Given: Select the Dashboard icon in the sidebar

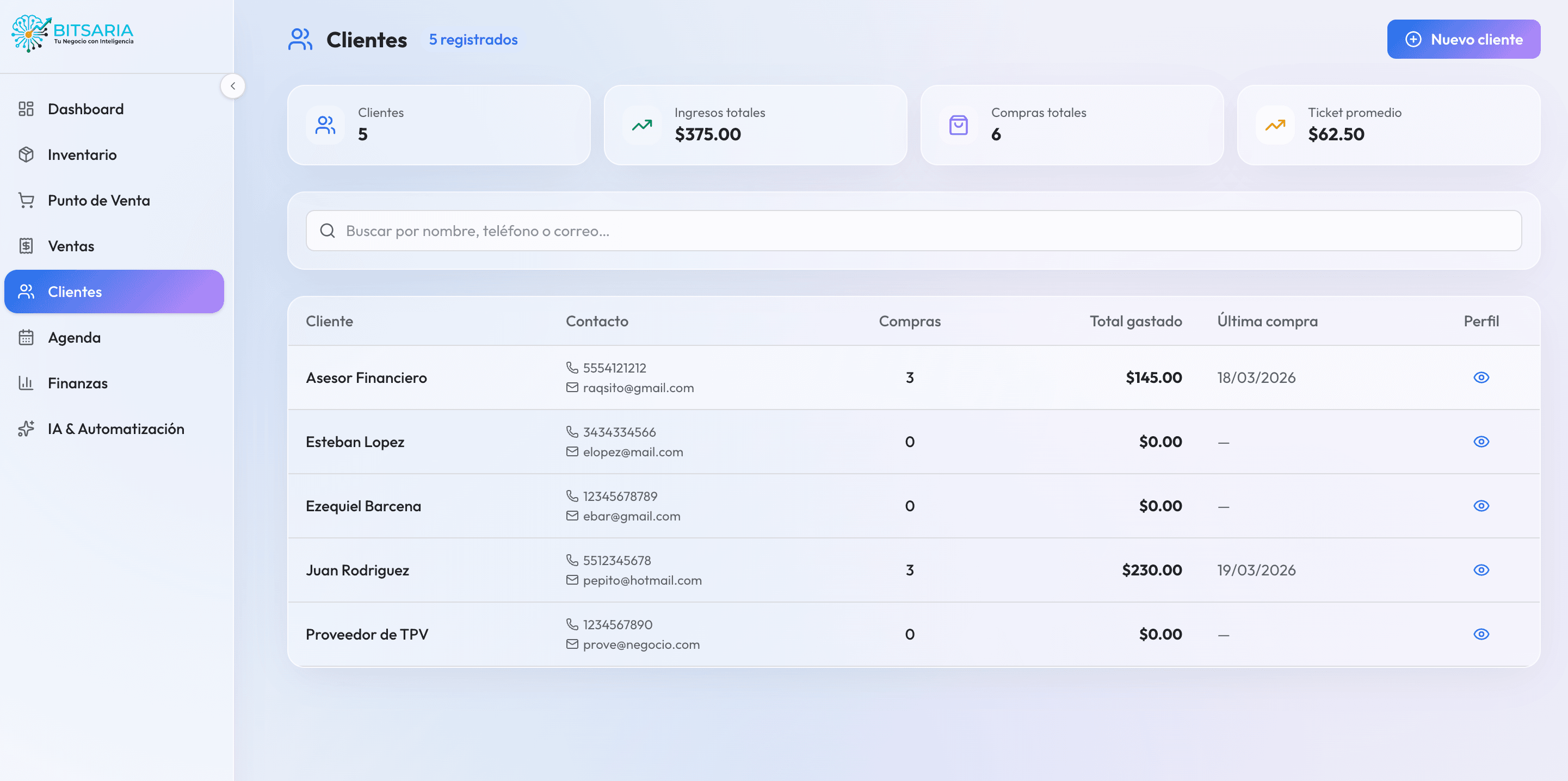Looking at the screenshot, I should [26, 109].
